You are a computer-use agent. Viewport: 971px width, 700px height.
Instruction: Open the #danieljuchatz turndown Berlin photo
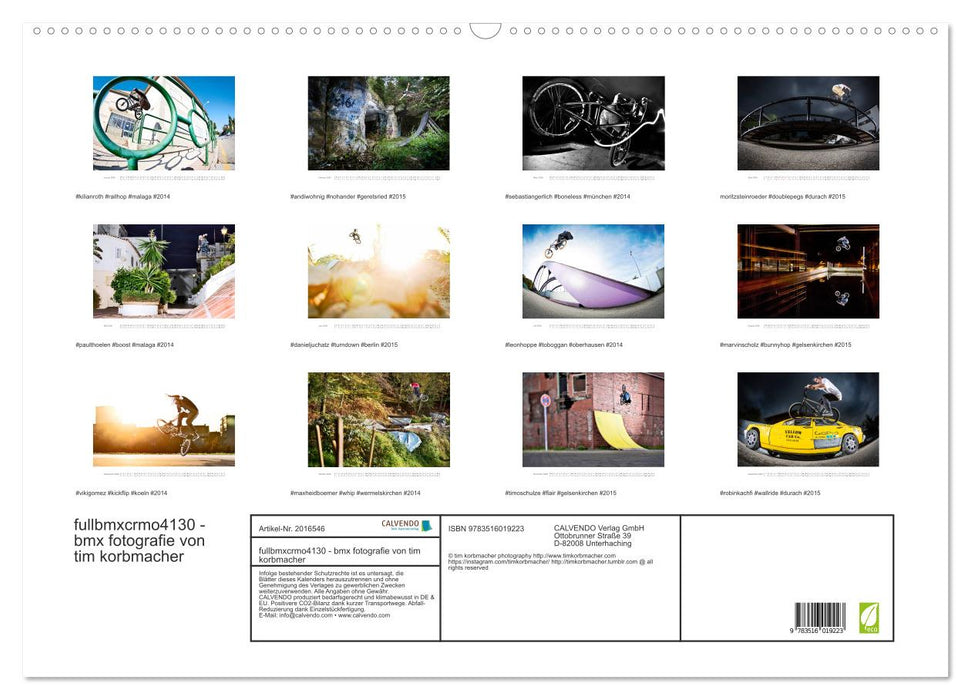378,271
